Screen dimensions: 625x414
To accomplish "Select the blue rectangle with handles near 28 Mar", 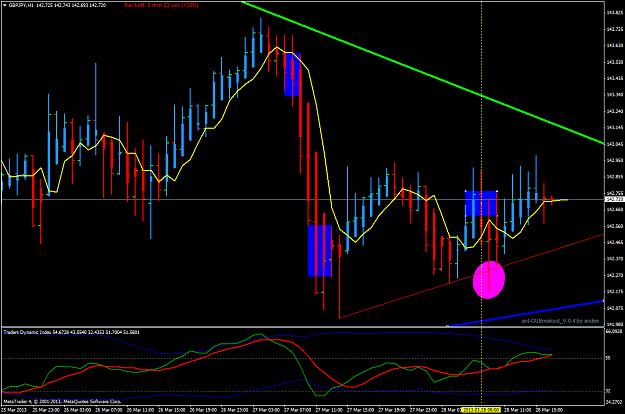I will tap(481, 204).
